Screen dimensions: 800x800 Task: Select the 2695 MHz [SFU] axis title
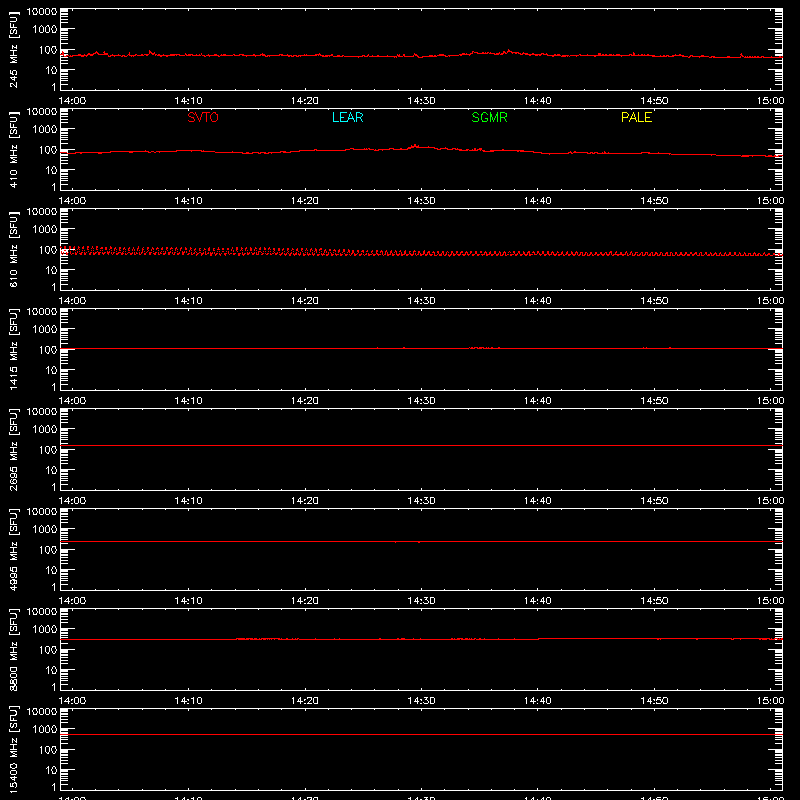point(14,450)
